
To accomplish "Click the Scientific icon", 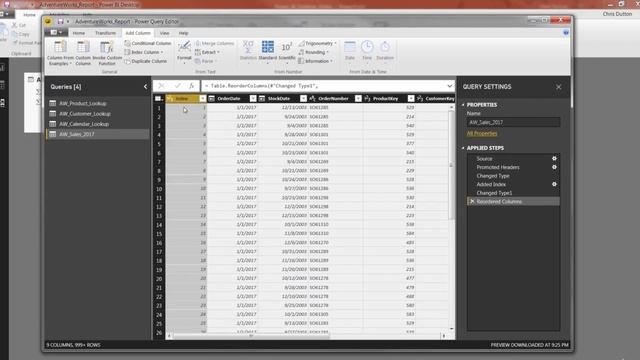I will pyautogui.click(x=287, y=47).
